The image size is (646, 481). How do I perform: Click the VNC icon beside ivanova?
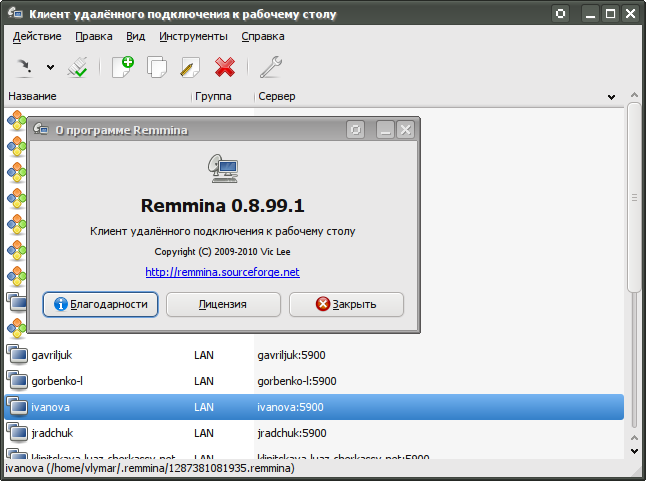[17, 406]
